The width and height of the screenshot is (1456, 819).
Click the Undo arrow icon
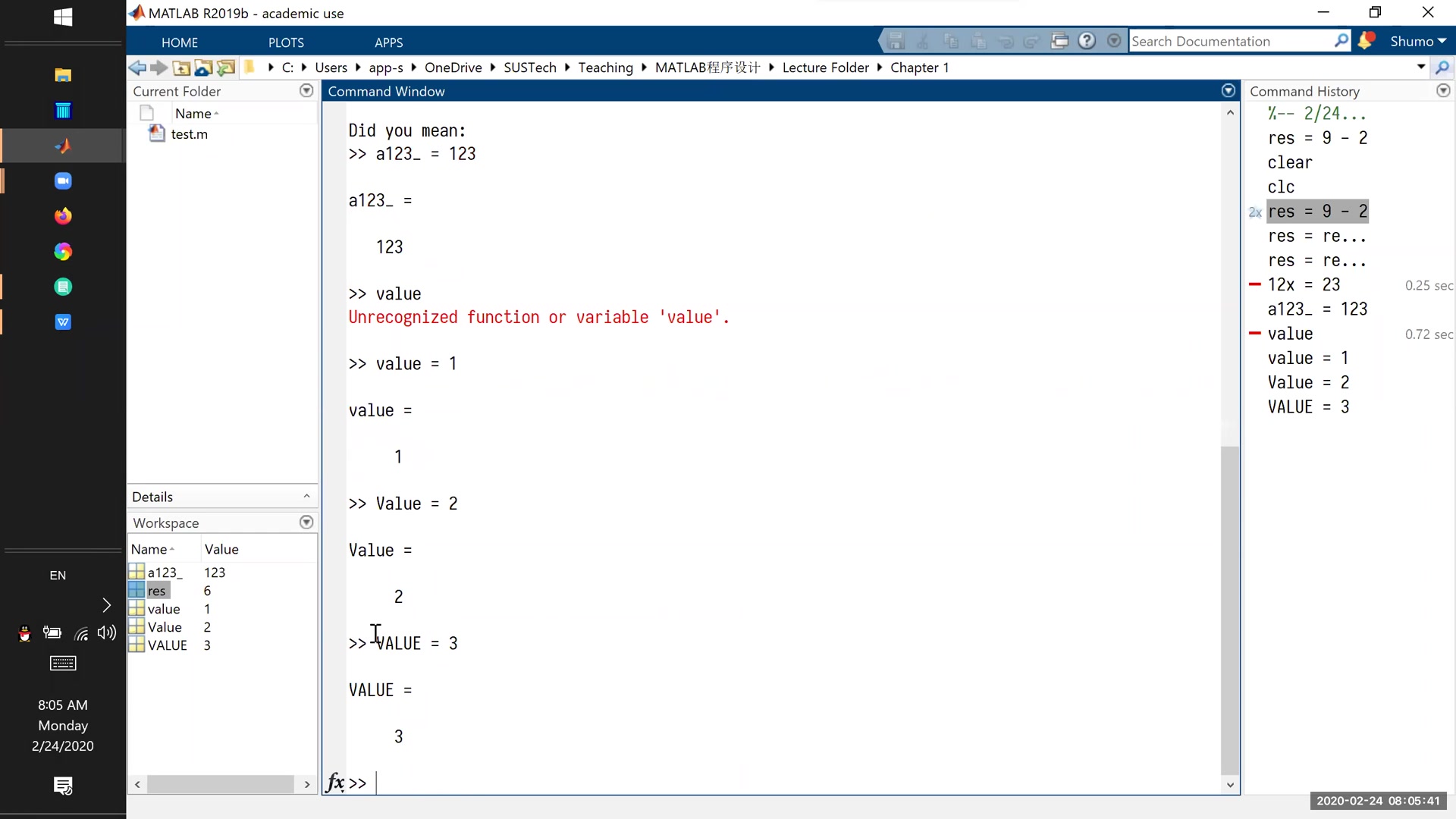pos(1006,41)
